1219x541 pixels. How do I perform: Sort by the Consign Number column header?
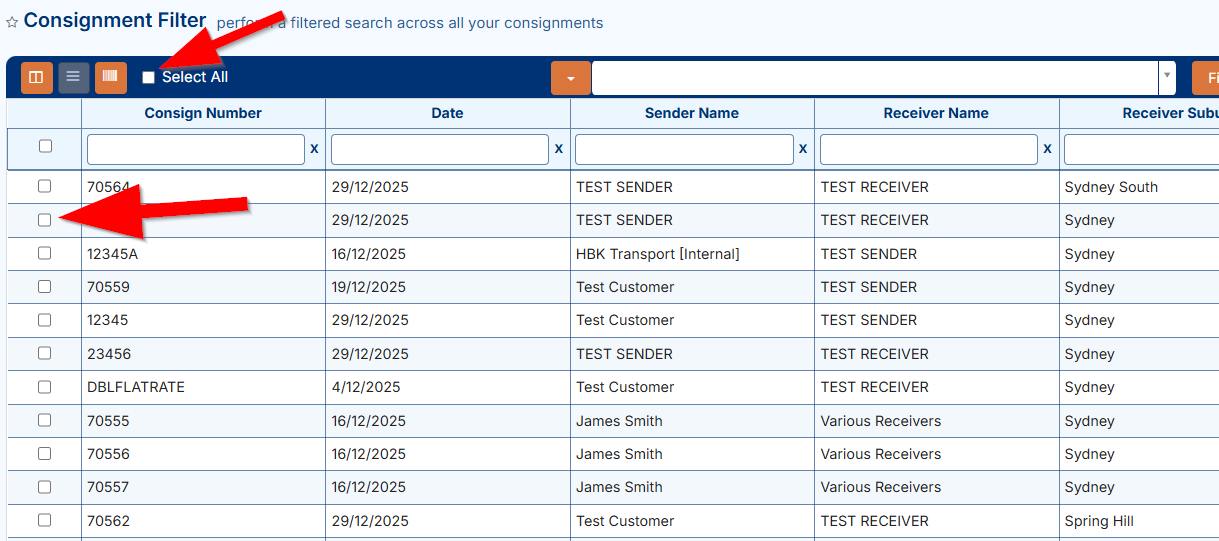tap(203, 113)
